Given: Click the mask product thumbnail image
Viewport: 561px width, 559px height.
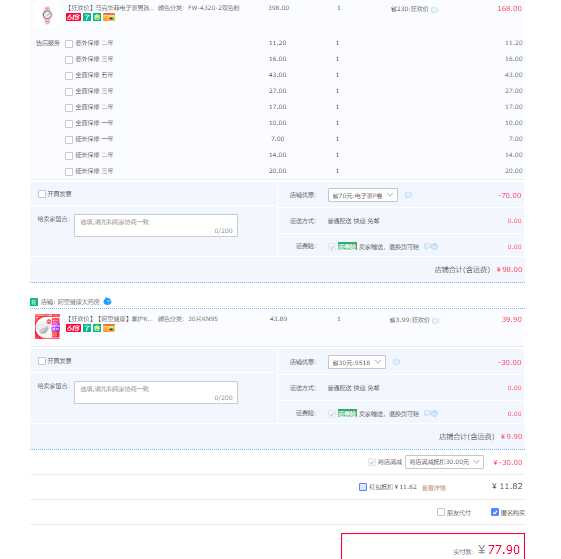Looking at the screenshot, I should coord(47,326).
